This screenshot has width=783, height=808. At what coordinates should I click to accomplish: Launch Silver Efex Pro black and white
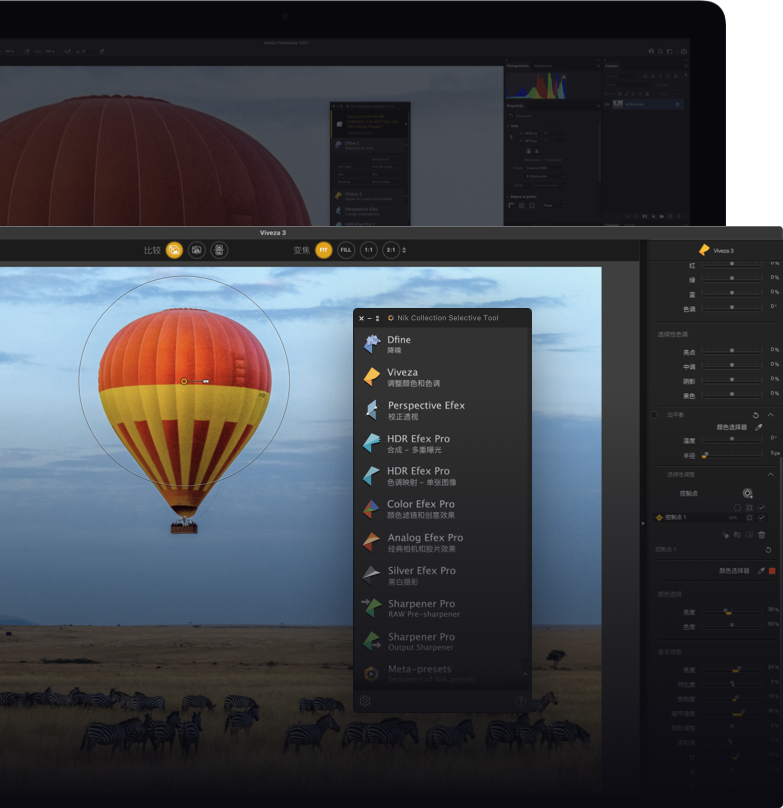coord(442,576)
